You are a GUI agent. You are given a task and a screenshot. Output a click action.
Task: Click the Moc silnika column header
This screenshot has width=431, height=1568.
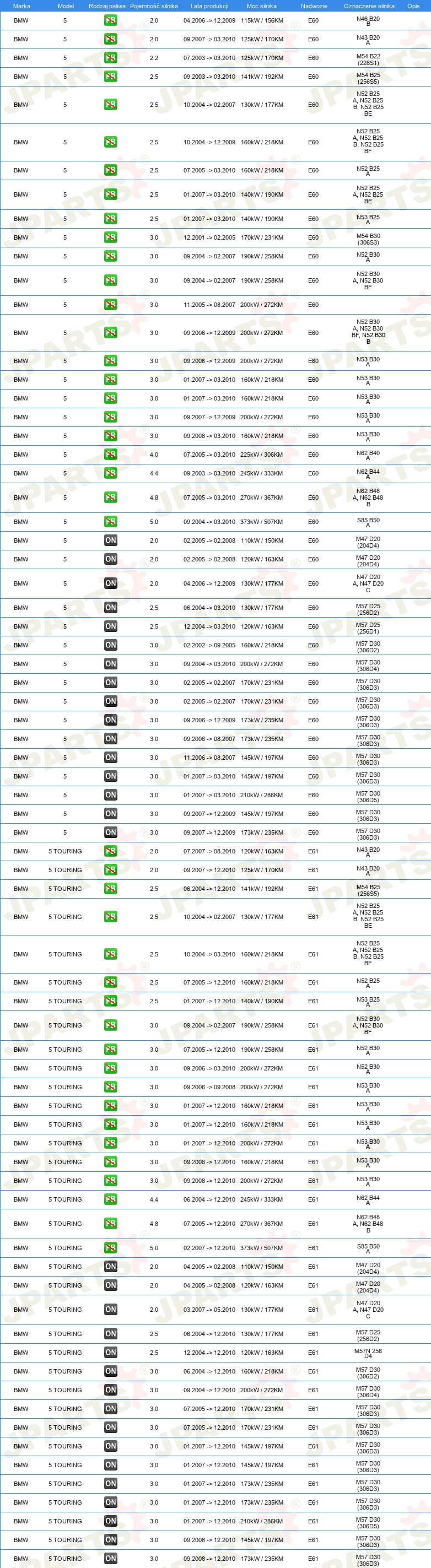pyautogui.click(x=262, y=6)
